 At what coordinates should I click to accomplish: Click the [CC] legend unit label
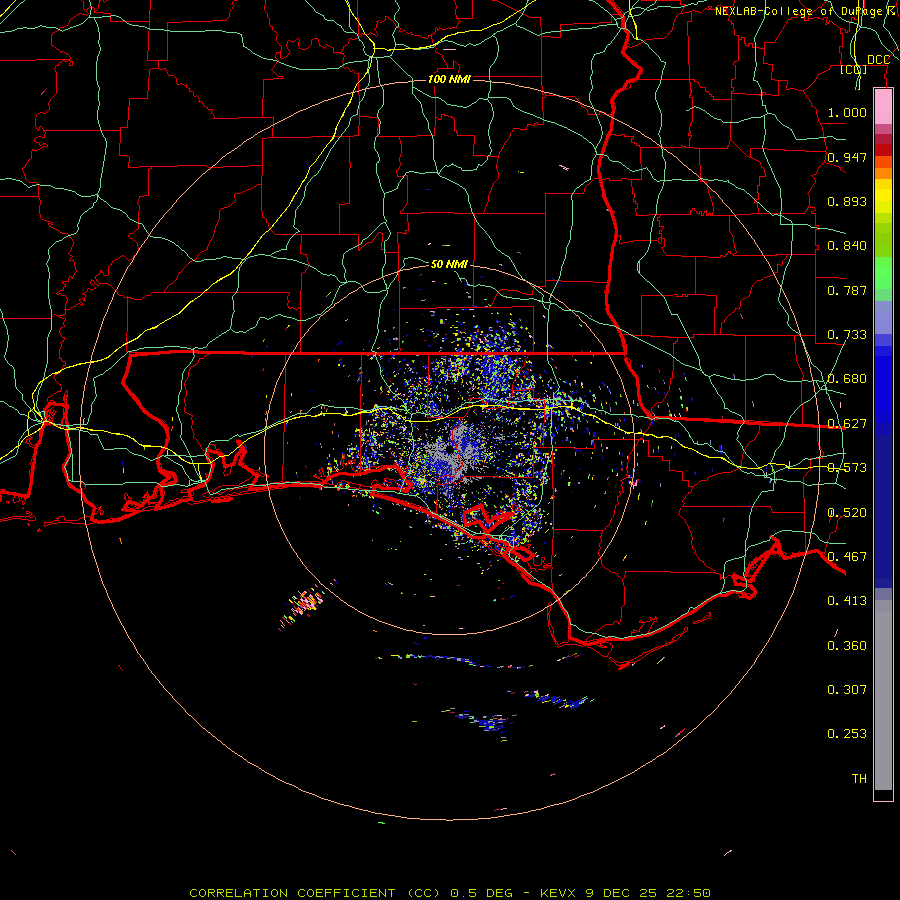pyautogui.click(x=854, y=69)
